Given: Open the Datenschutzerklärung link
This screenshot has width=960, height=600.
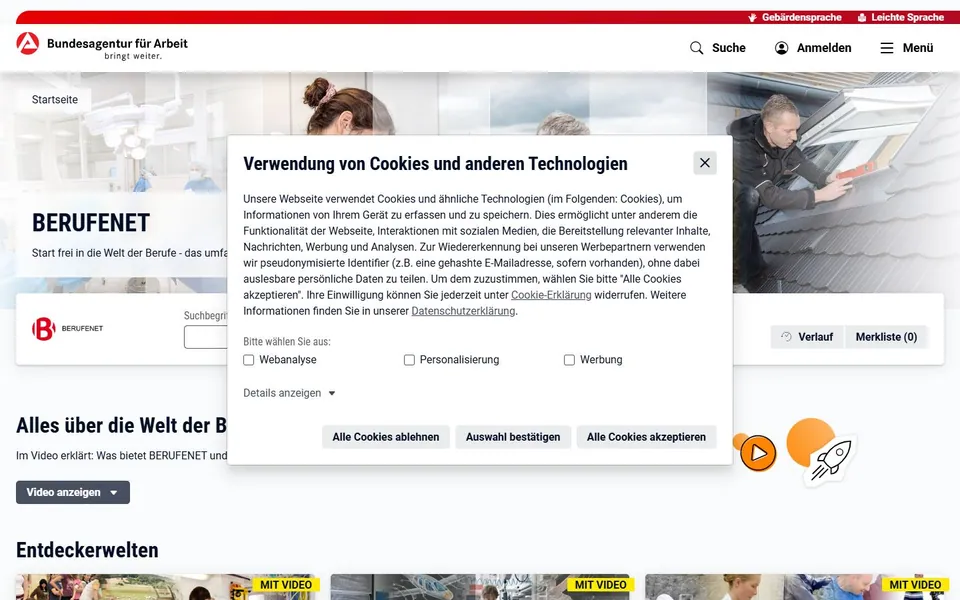Looking at the screenshot, I should (x=463, y=311).
